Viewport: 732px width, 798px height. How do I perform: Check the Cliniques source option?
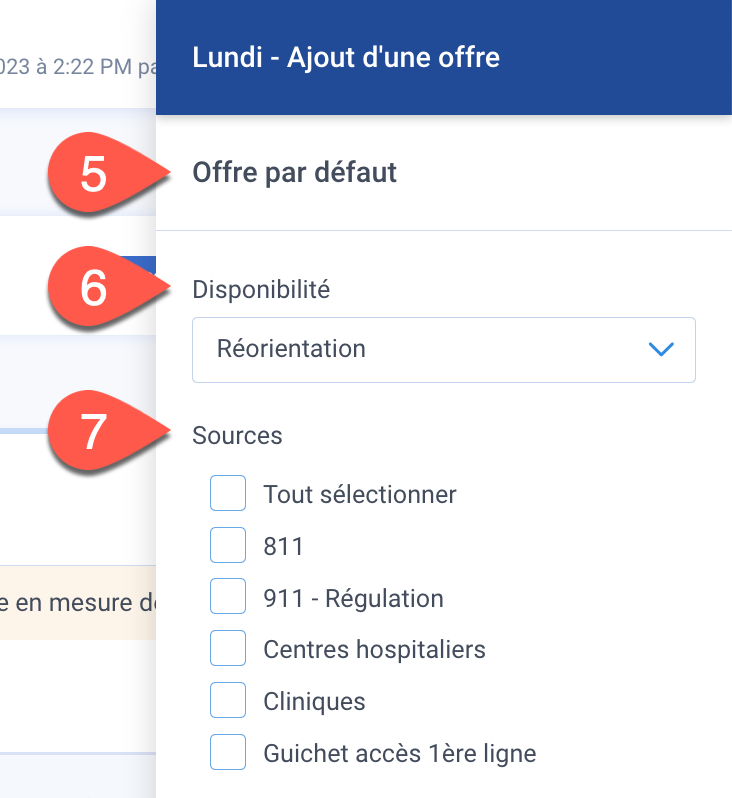[x=228, y=700]
